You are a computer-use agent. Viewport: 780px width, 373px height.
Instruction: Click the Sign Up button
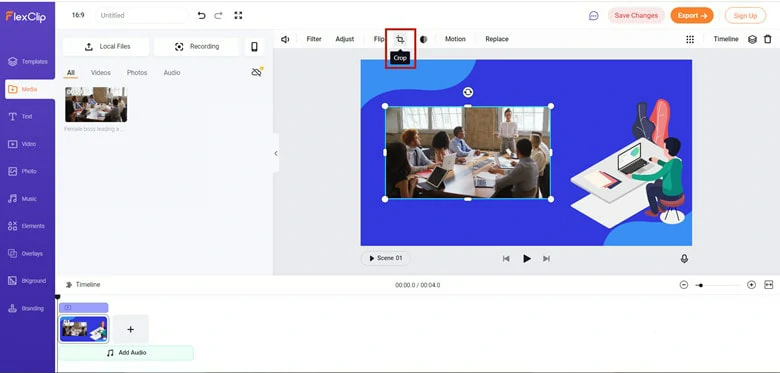pyautogui.click(x=745, y=15)
